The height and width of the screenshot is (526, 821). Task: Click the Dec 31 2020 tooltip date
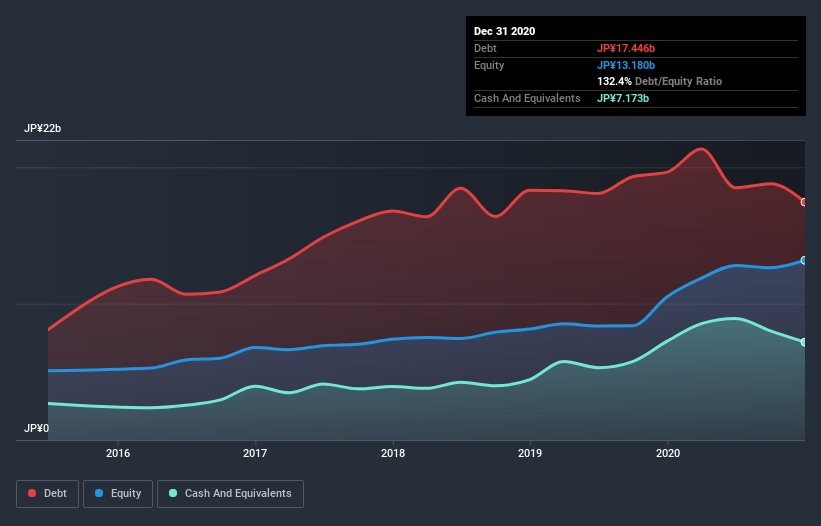coord(504,31)
